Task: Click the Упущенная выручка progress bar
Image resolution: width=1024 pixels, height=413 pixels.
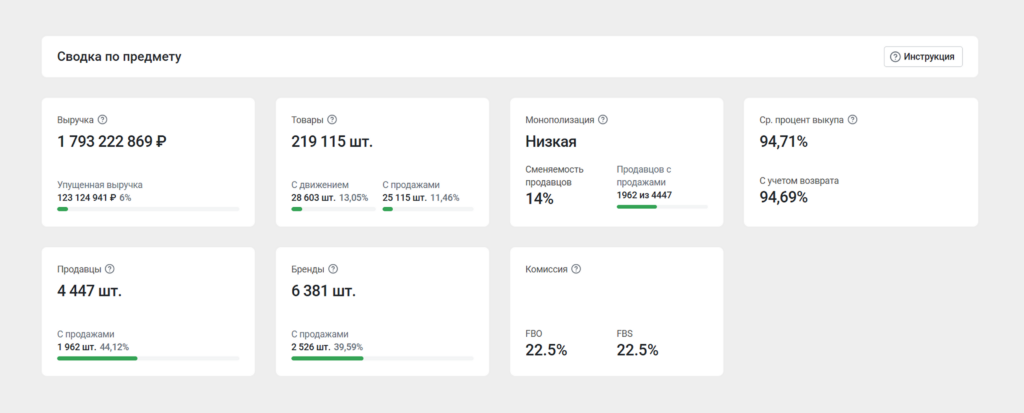Action: click(x=148, y=209)
